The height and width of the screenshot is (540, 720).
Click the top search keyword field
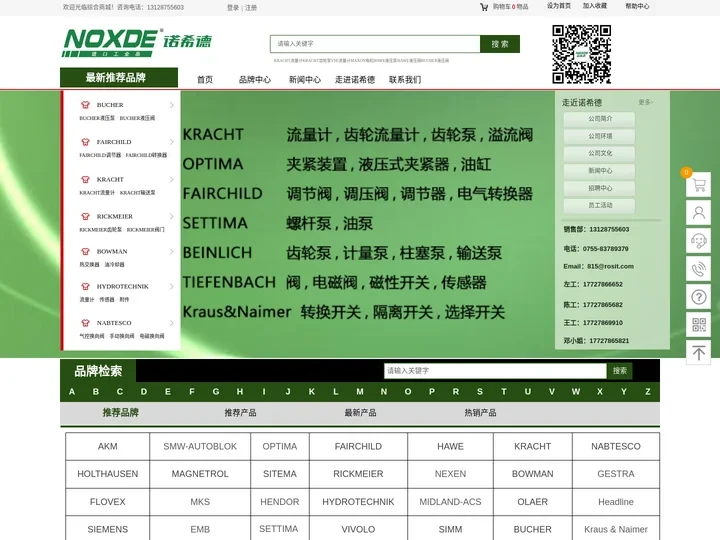pyautogui.click(x=375, y=44)
